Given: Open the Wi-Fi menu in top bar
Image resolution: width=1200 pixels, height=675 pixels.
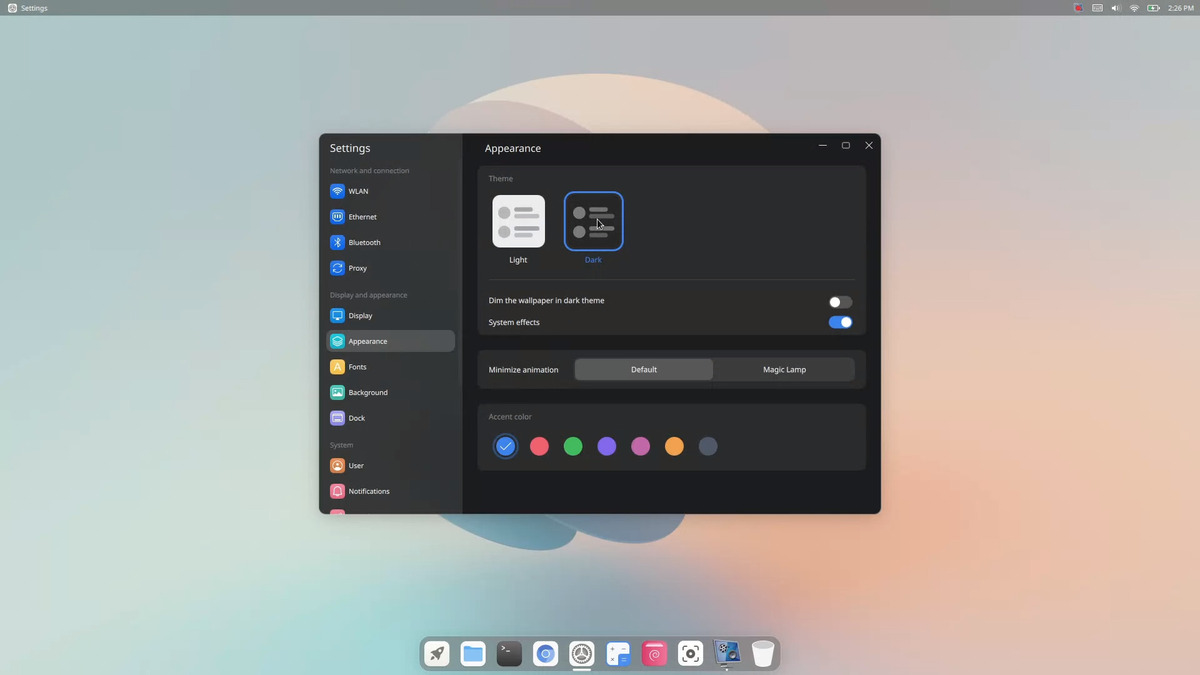Looking at the screenshot, I should pyautogui.click(x=1134, y=8).
